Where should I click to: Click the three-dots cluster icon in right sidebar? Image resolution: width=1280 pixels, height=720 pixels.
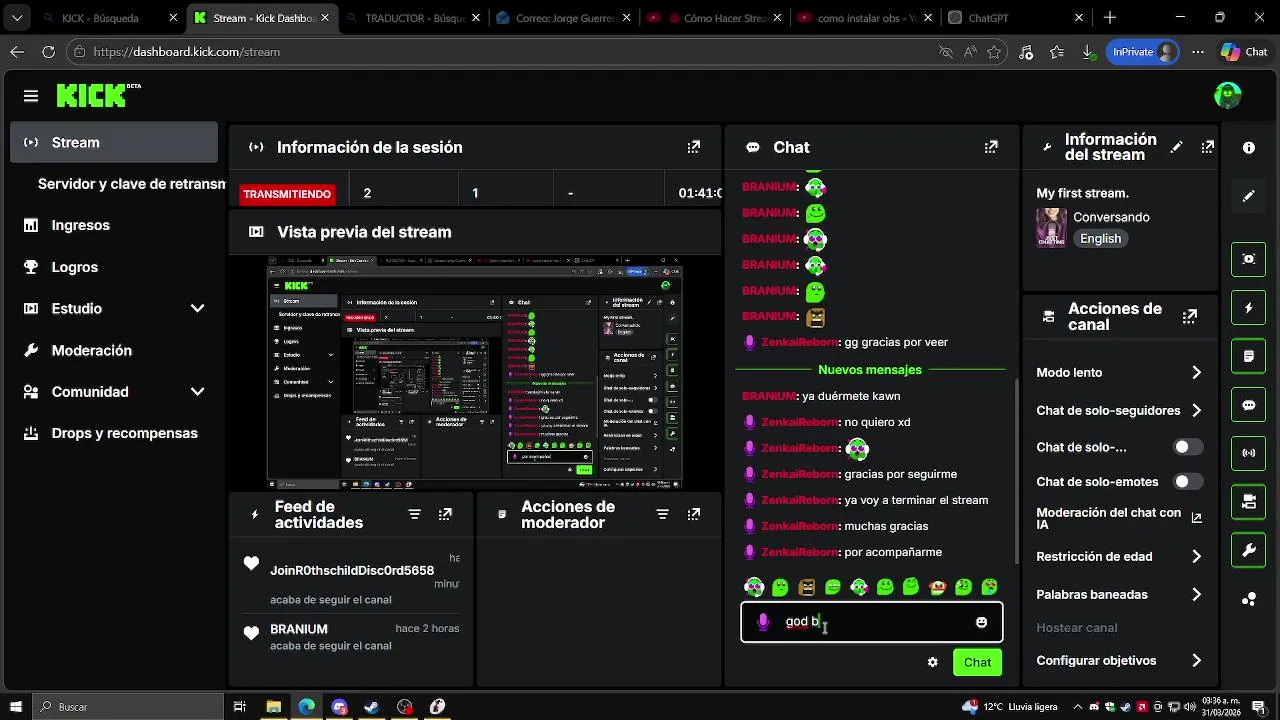1249,599
